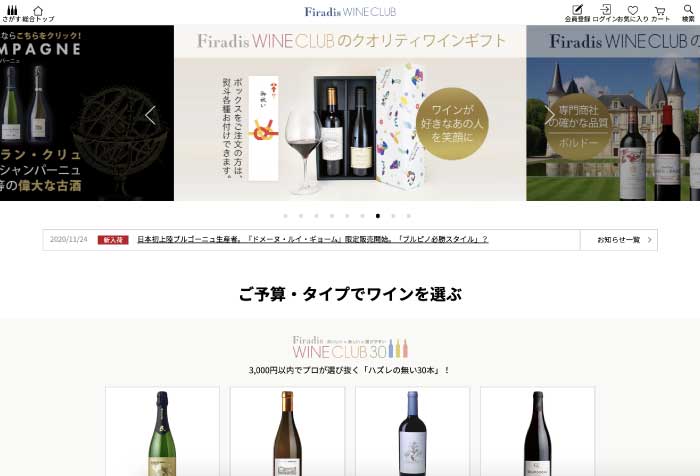
Task: Go to the home top icon
Action: pyautogui.click(x=38, y=10)
